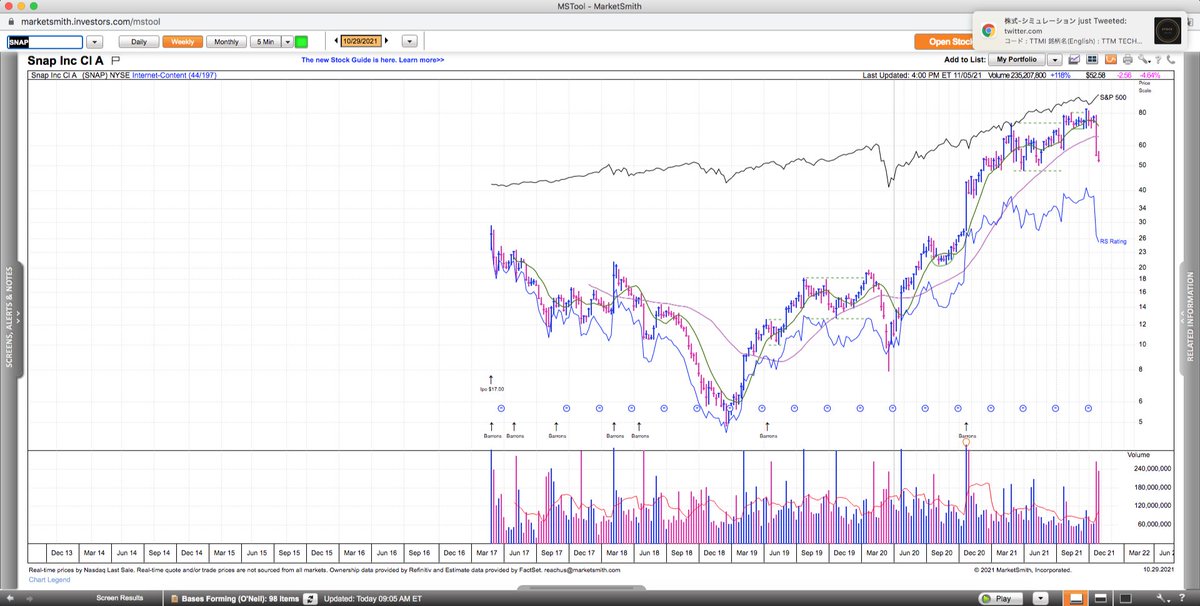Click the phone contact icon
Image resolution: width=1200 pixels, height=606 pixels.
(x=1171, y=60)
